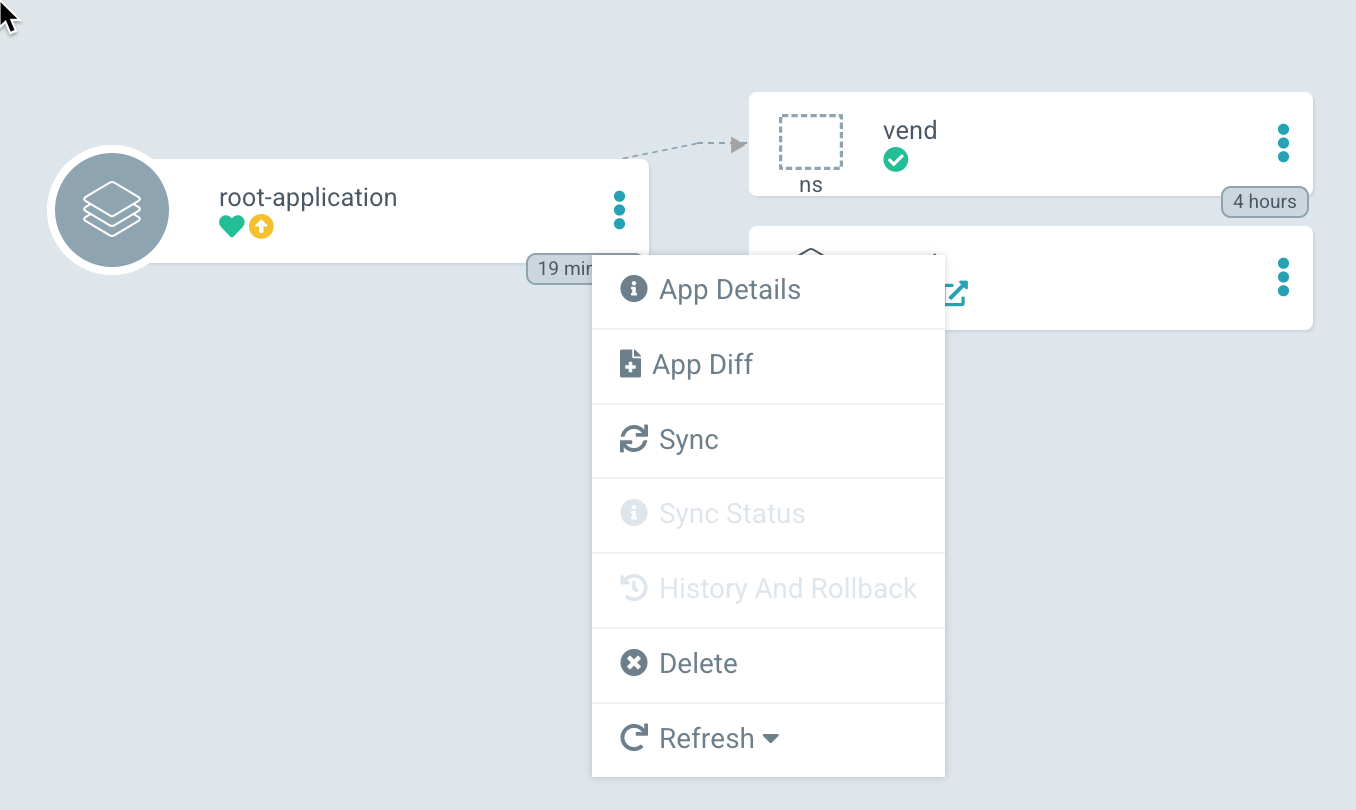Image resolution: width=1356 pixels, height=810 pixels.
Task: Click the Refresh circular icon in the menu
Action: (x=632, y=737)
